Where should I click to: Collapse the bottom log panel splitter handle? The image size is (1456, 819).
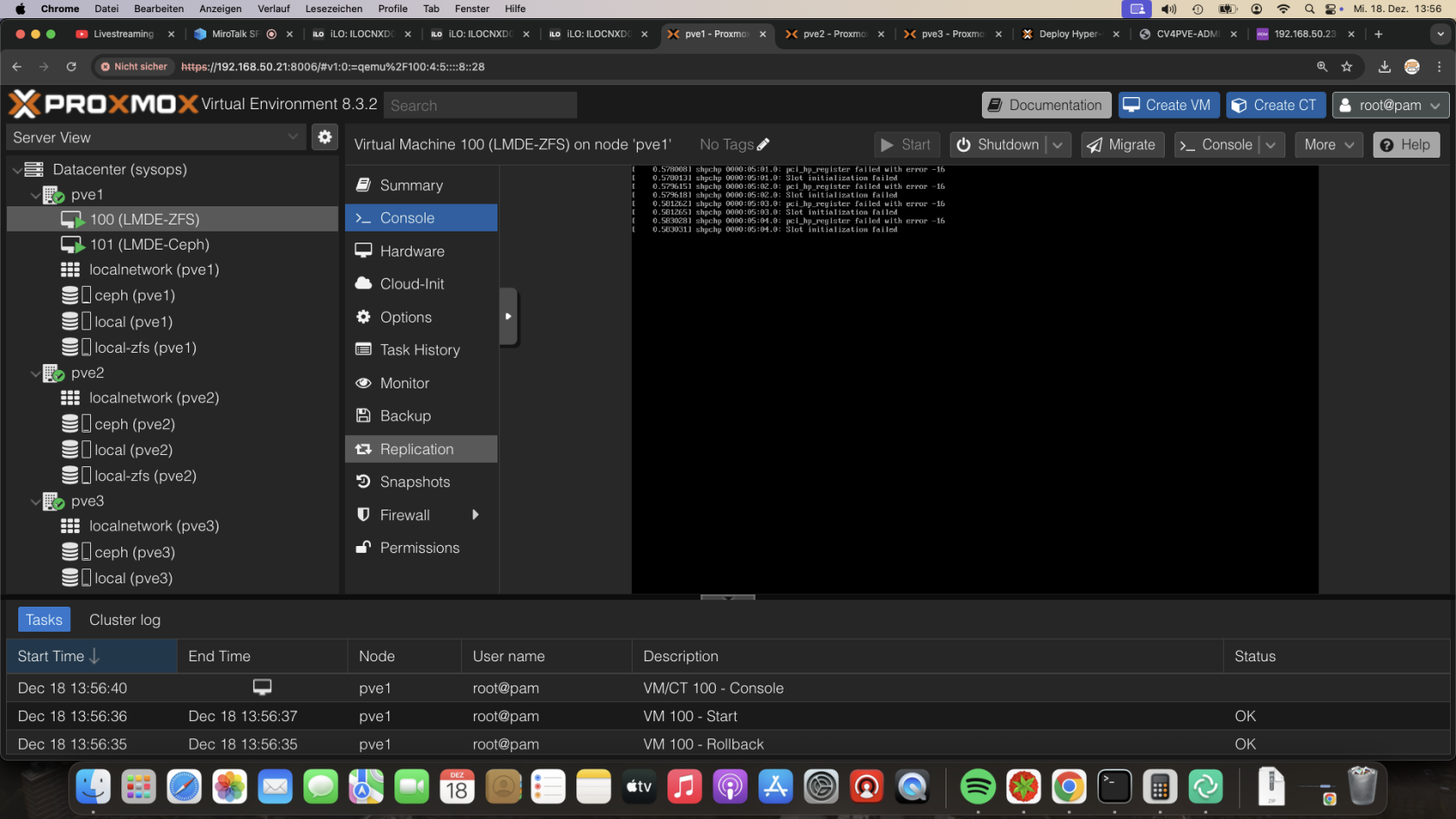tap(728, 597)
